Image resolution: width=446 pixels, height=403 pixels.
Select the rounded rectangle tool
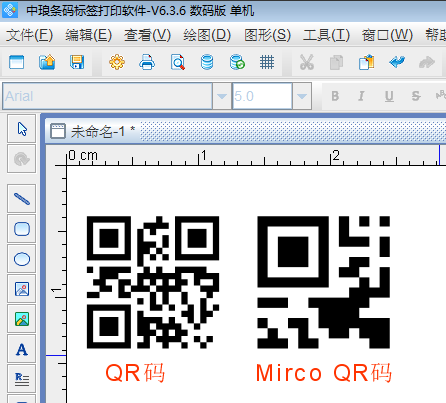[22, 229]
